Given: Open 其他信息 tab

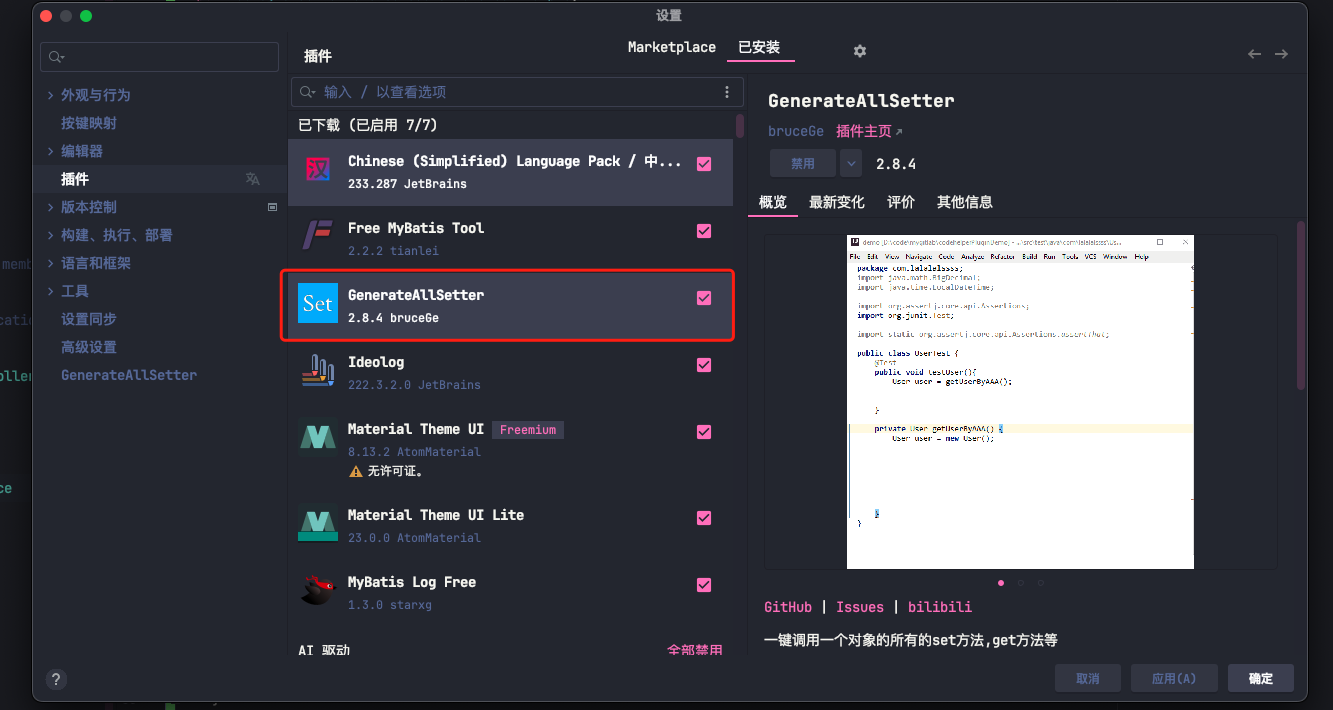Looking at the screenshot, I should pyautogui.click(x=965, y=202).
